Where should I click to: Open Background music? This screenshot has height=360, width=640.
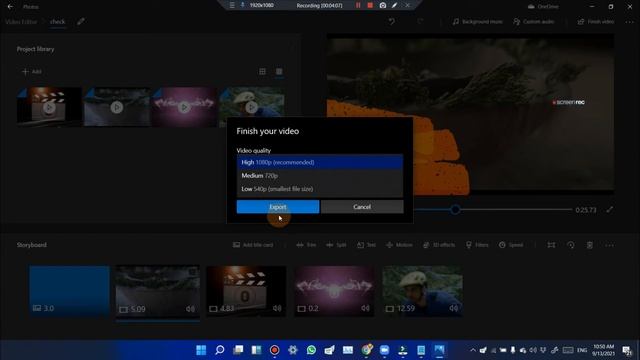[x=477, y=22]
